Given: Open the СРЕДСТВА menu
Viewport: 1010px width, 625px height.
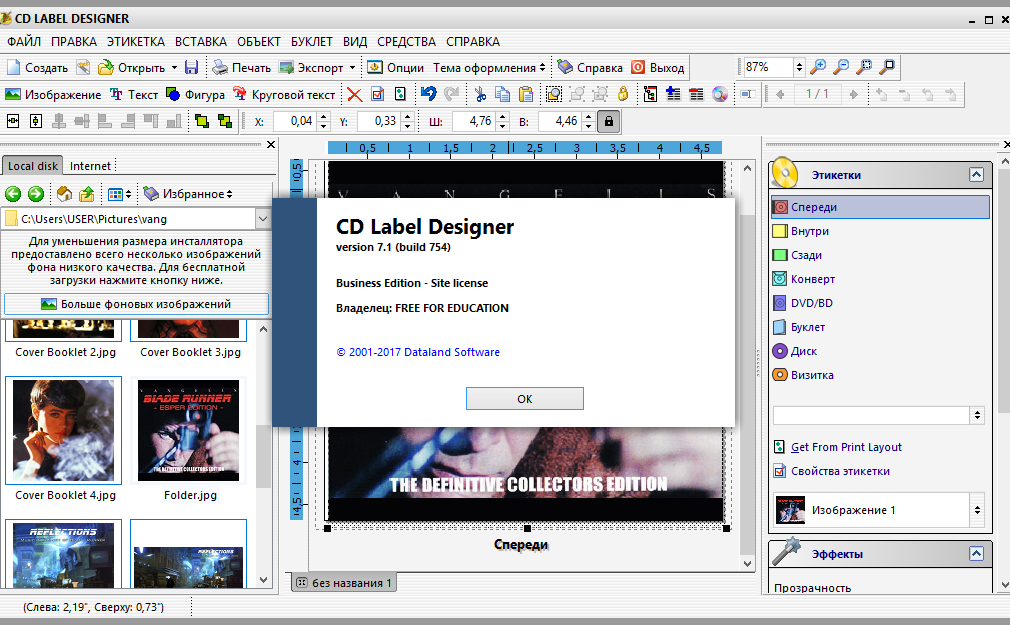Looking at the screenshot, I should coord(406,42).
